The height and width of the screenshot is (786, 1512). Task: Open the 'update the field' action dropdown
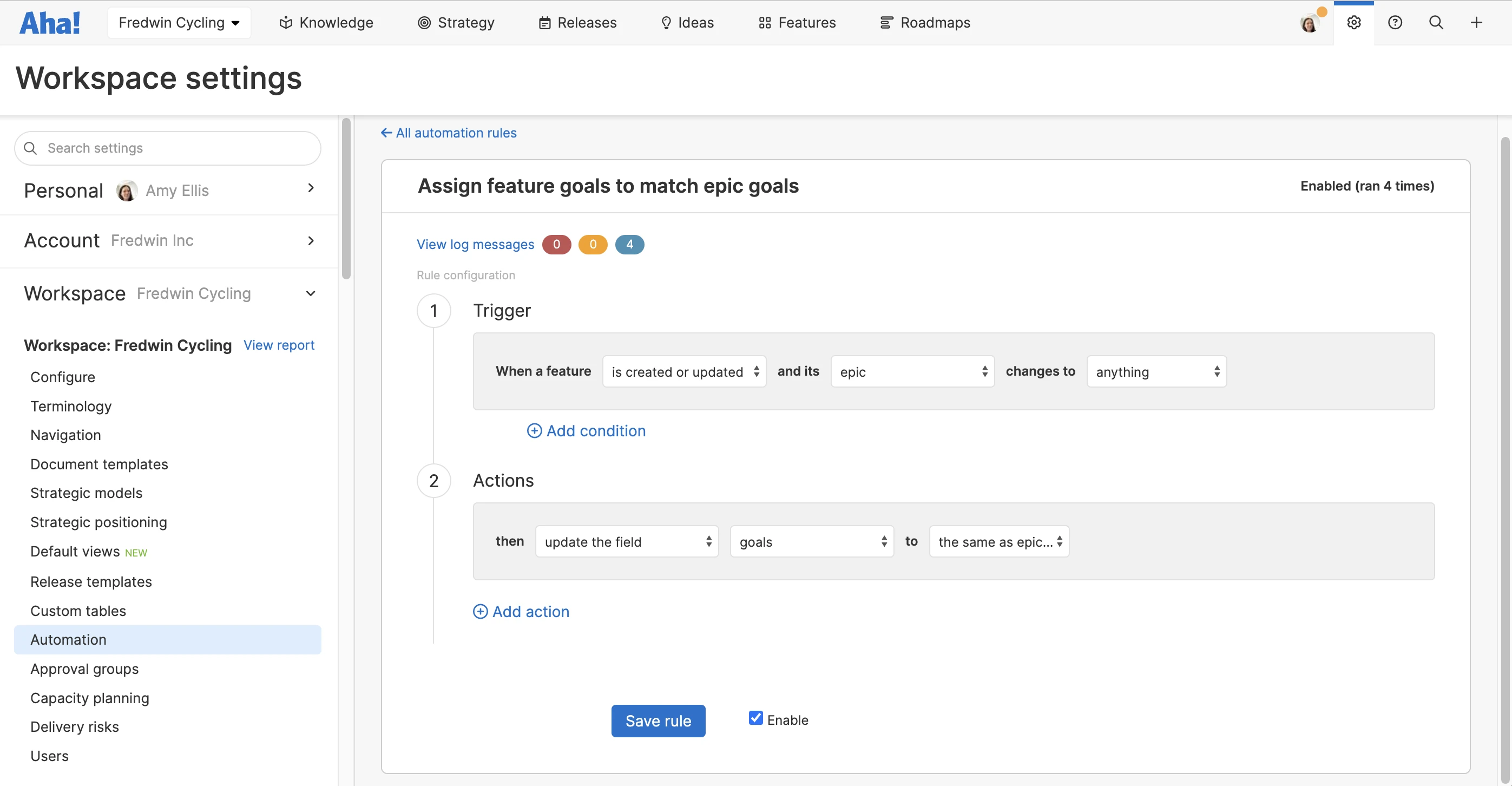[626, 541]
